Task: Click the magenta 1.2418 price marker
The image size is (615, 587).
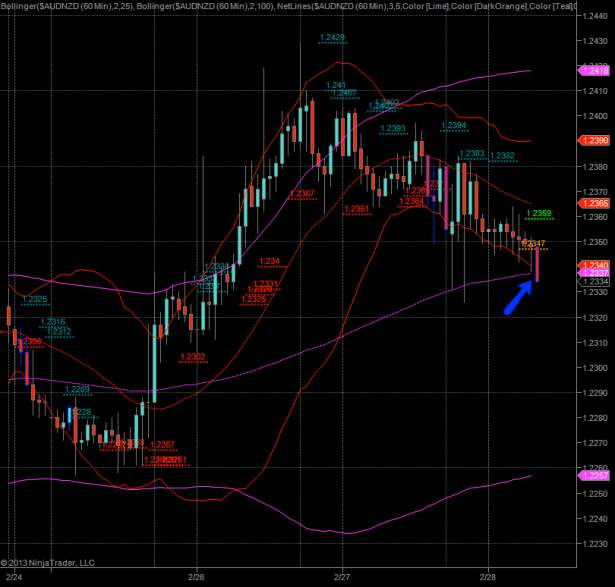Action: [595, 70]
